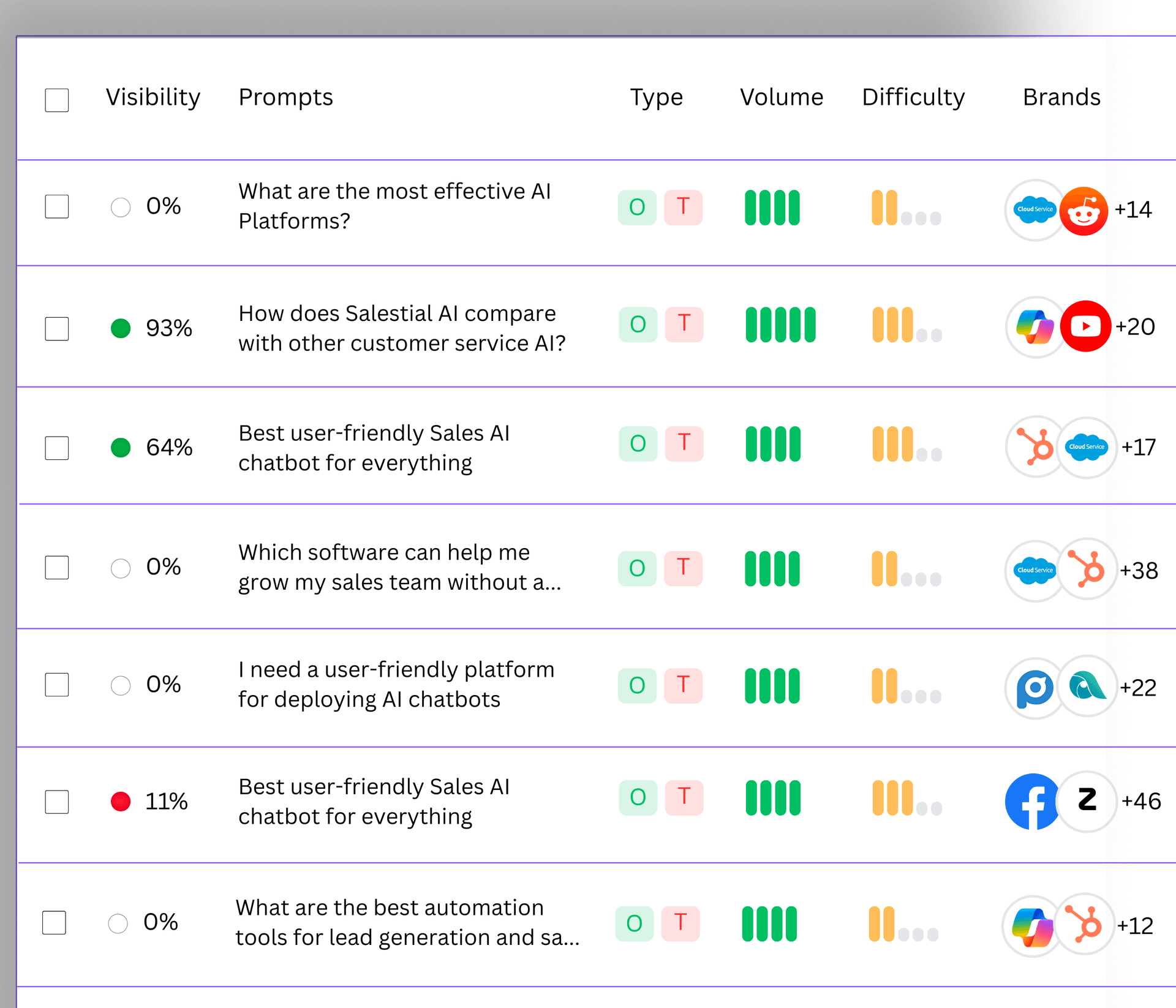The width and height of the screenshot is (1176, 1008).
Task: Click the green O type badge in first row
Action: [637, 208]
